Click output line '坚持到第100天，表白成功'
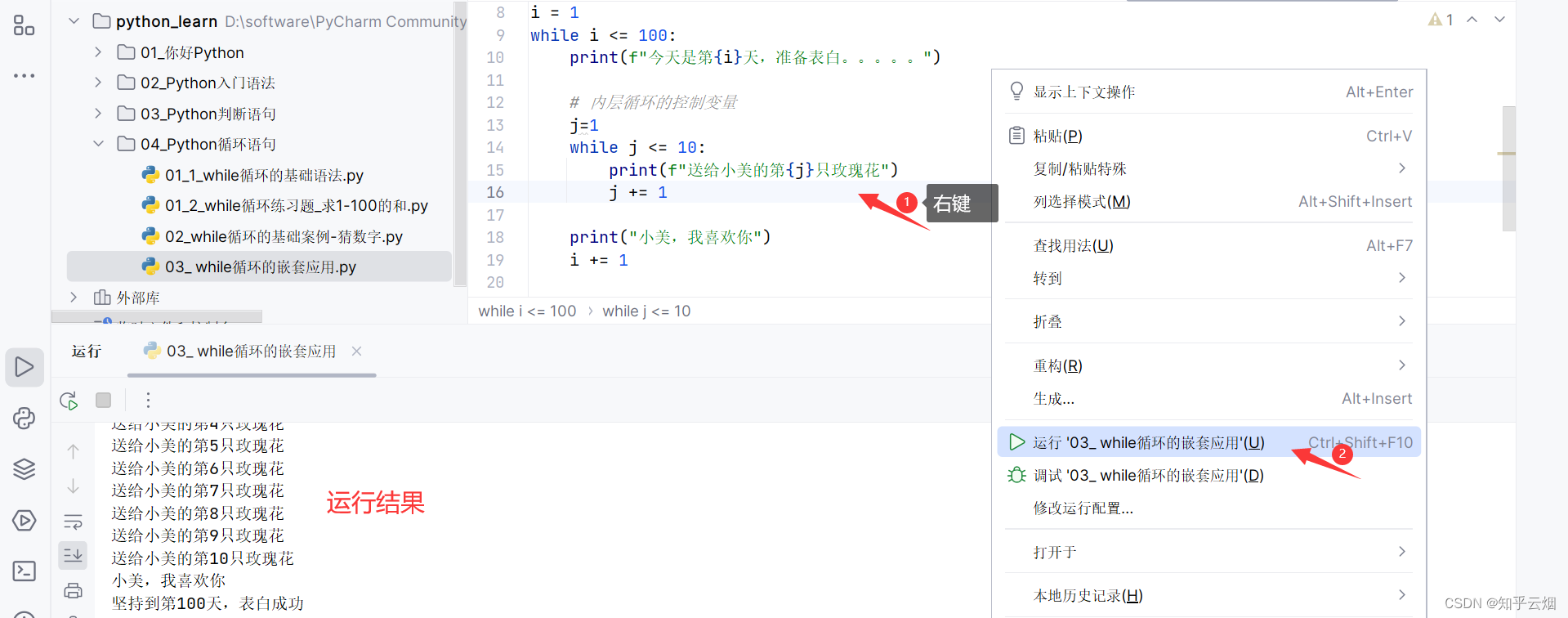The width and height of the screenshot is (1568, 618). pyautogui.click(x=208, y=603)
